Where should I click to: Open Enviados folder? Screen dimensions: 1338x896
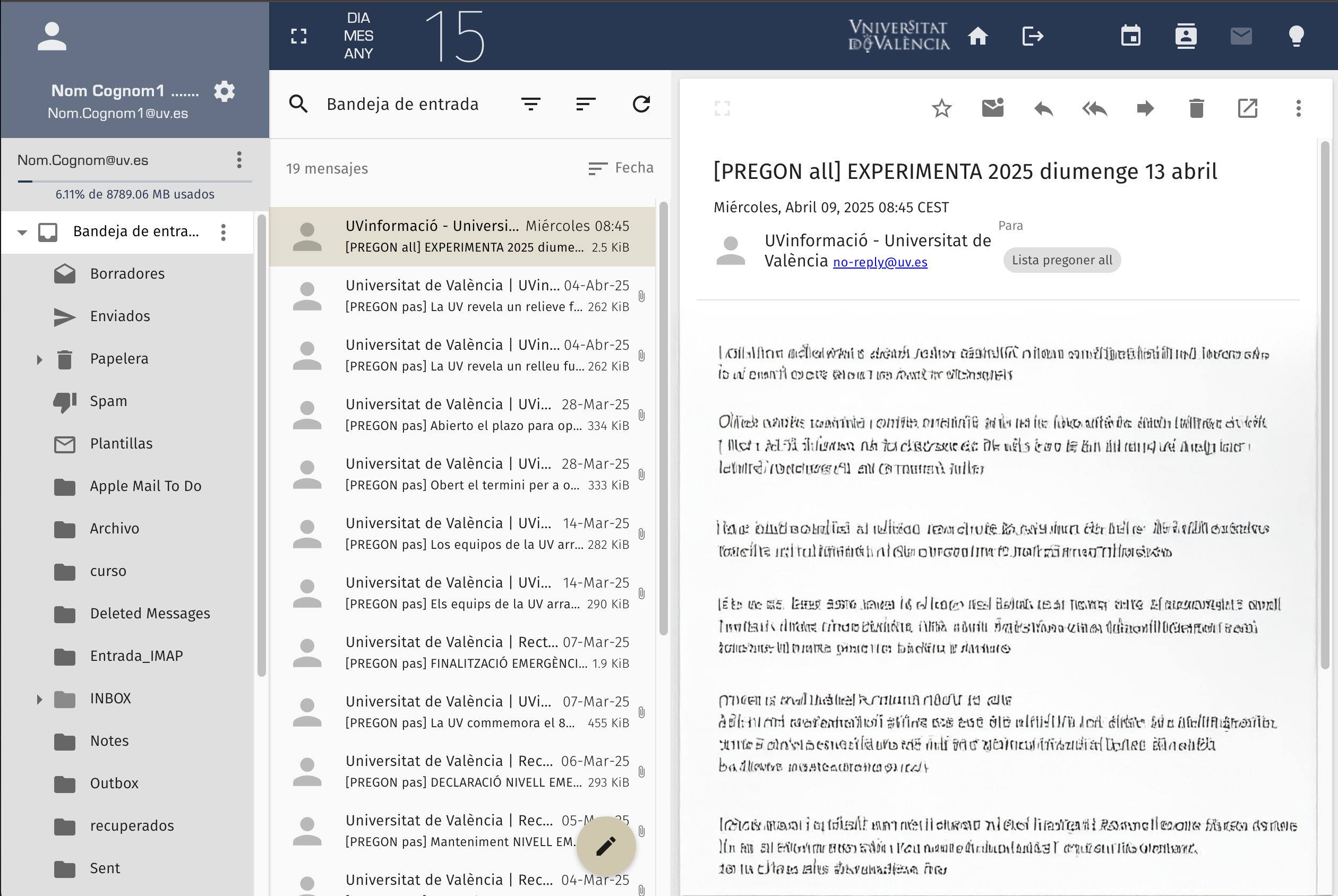point(127,316)
